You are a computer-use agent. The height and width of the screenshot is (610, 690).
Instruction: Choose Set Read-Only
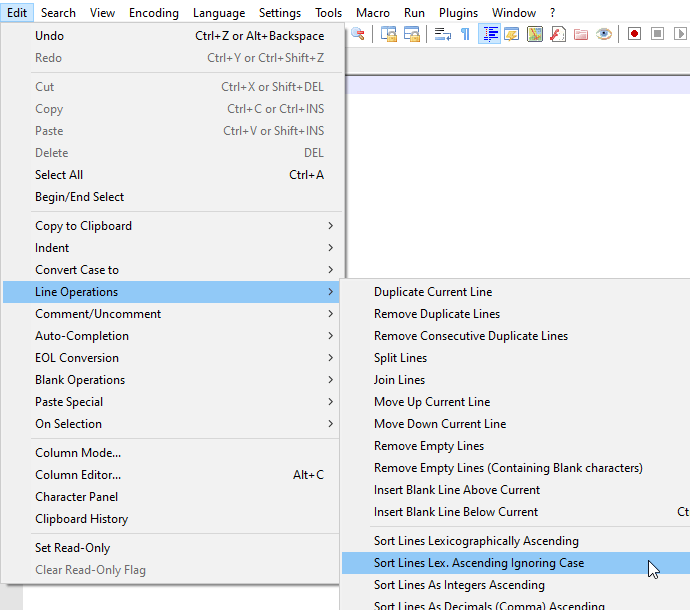171,548
